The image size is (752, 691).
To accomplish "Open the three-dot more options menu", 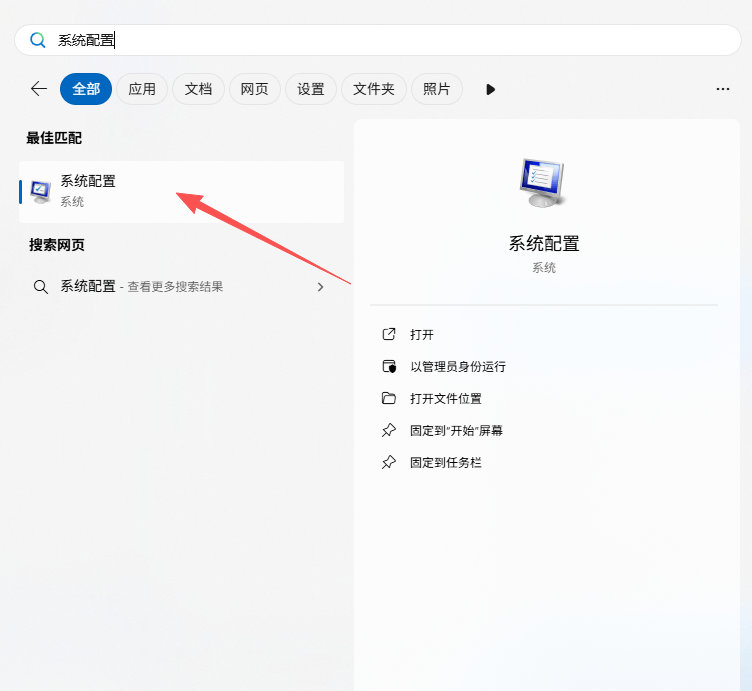I will tap(723, 89).
